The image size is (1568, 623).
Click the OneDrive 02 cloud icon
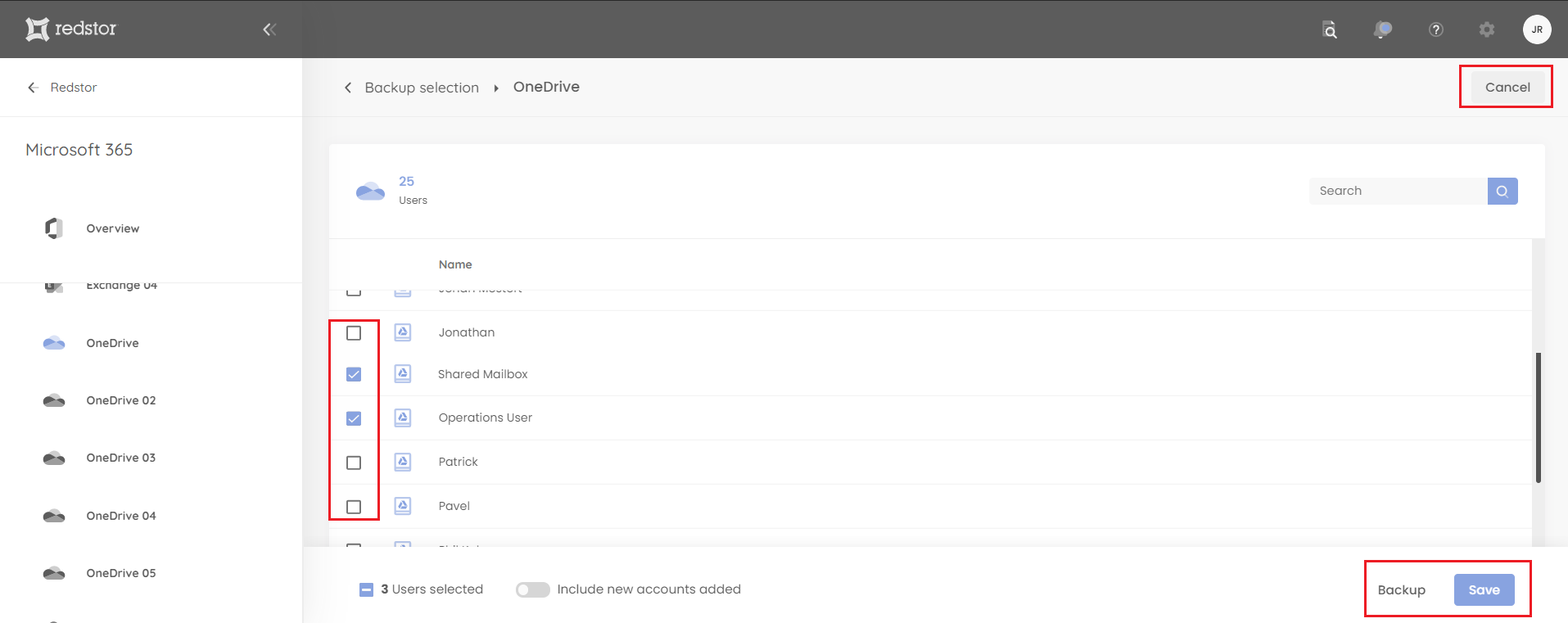click(54, 400)
